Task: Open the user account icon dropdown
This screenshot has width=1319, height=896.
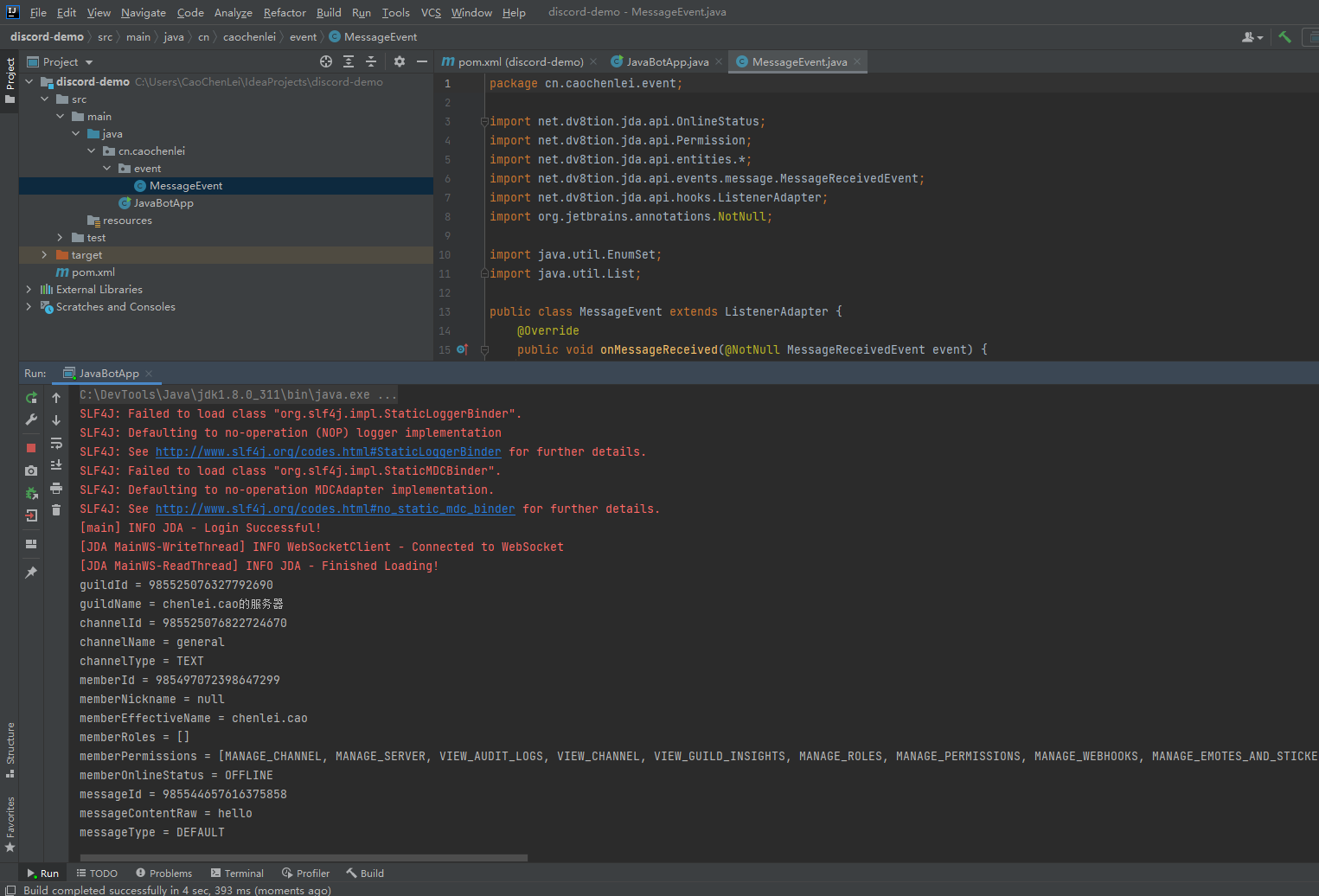Action: tap(1252, 37)
